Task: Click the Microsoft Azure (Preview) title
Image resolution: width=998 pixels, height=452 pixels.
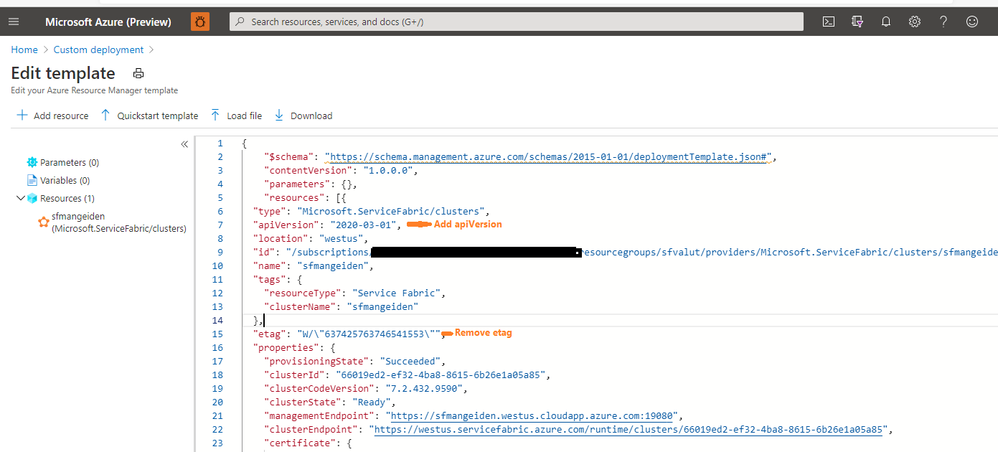Action: pos(108,22)
